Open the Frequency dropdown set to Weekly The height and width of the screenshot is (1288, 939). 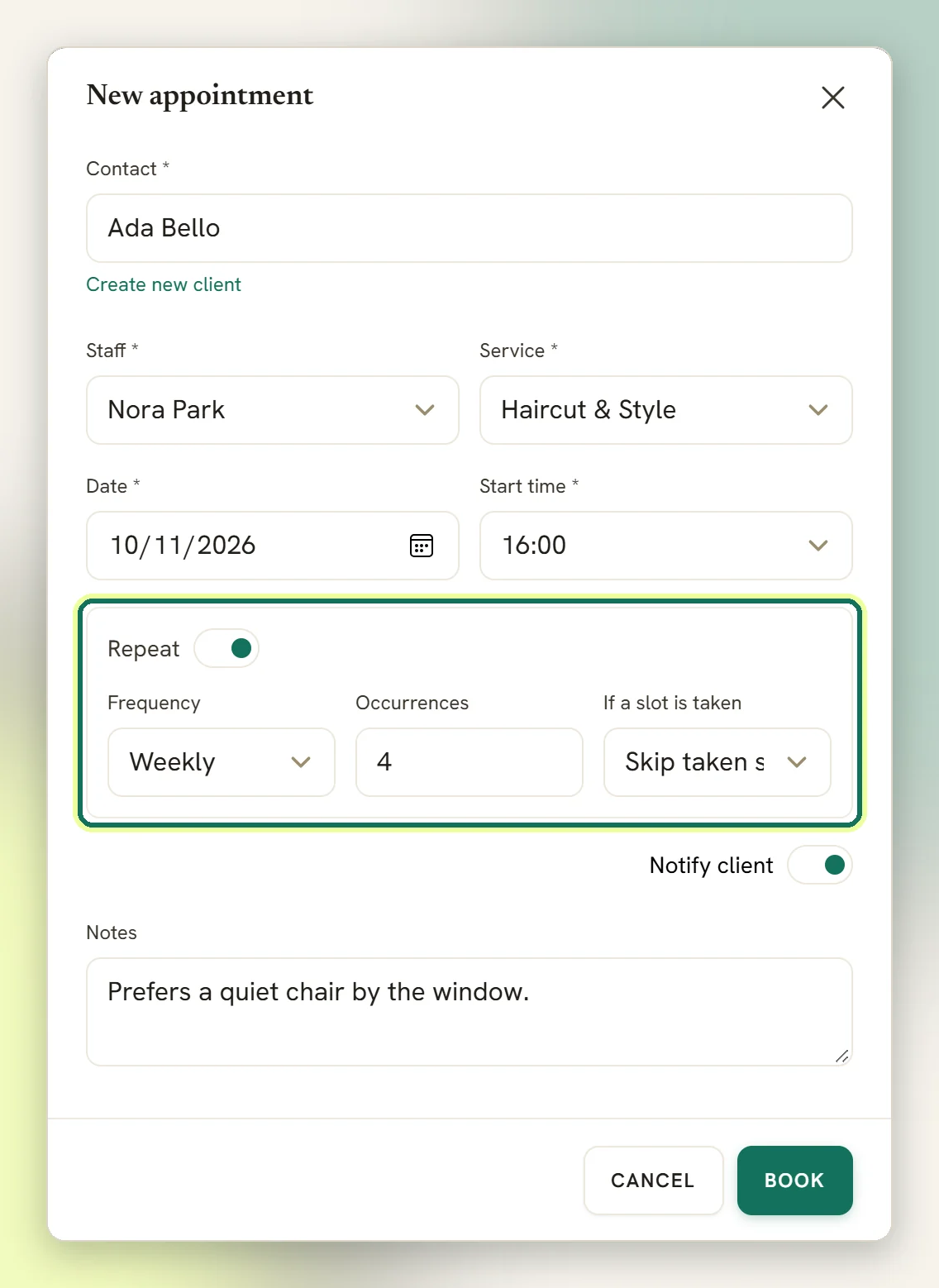pos(222,762)
